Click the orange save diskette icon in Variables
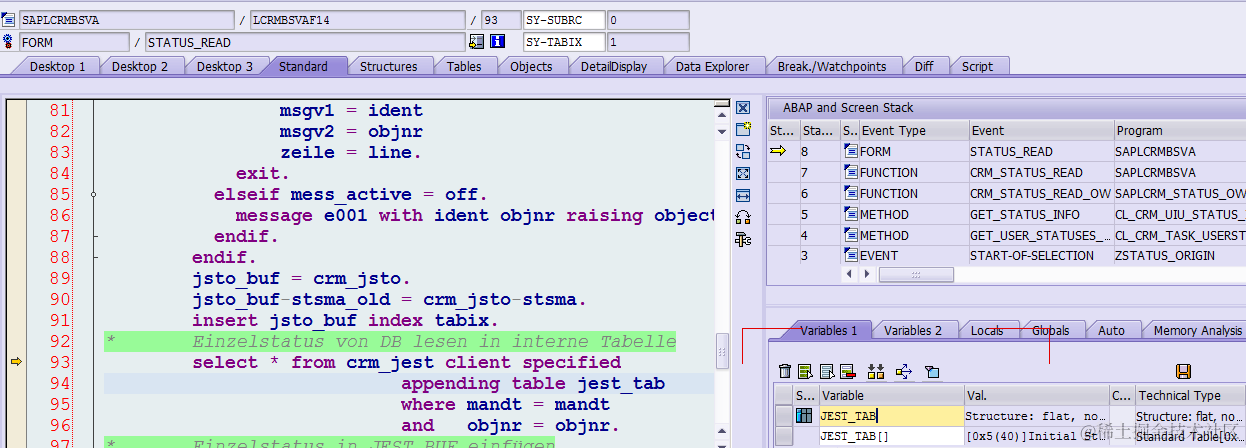The image size is (1246, 448). [1183, 372]
